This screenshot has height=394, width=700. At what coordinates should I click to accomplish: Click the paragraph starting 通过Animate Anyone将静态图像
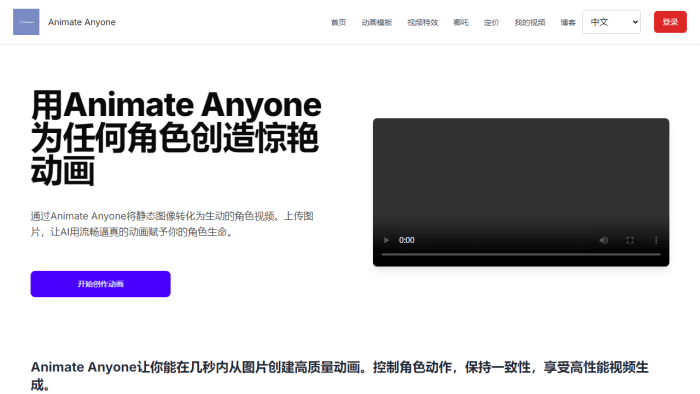click(x=172, y=224)
